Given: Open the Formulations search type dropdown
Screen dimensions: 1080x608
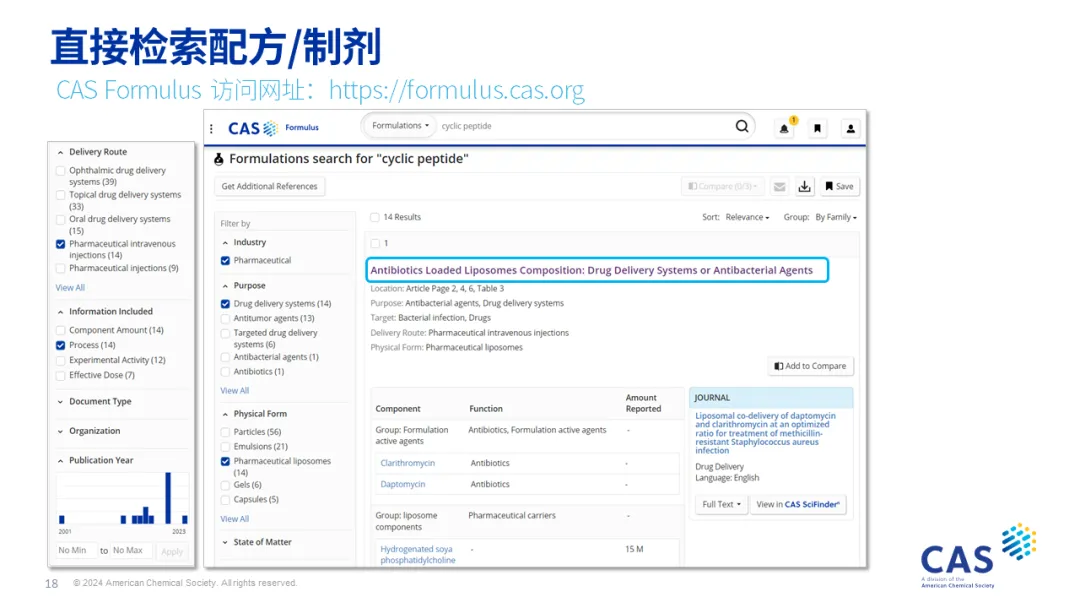Looking at the screenshot, I should pyautogui.click(x=400, y=126).
